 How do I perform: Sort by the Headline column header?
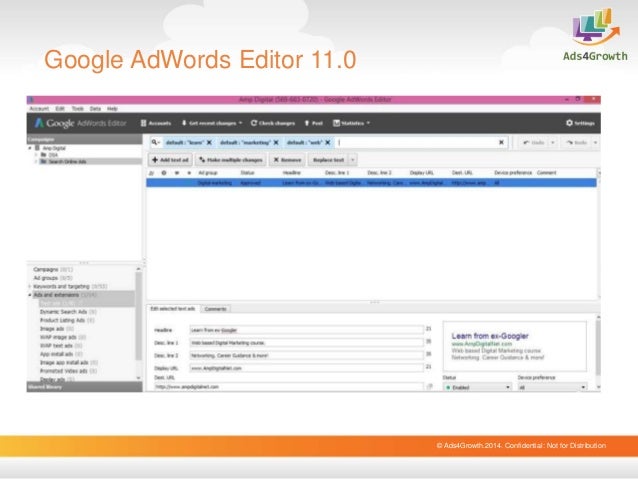pos(291,173)
